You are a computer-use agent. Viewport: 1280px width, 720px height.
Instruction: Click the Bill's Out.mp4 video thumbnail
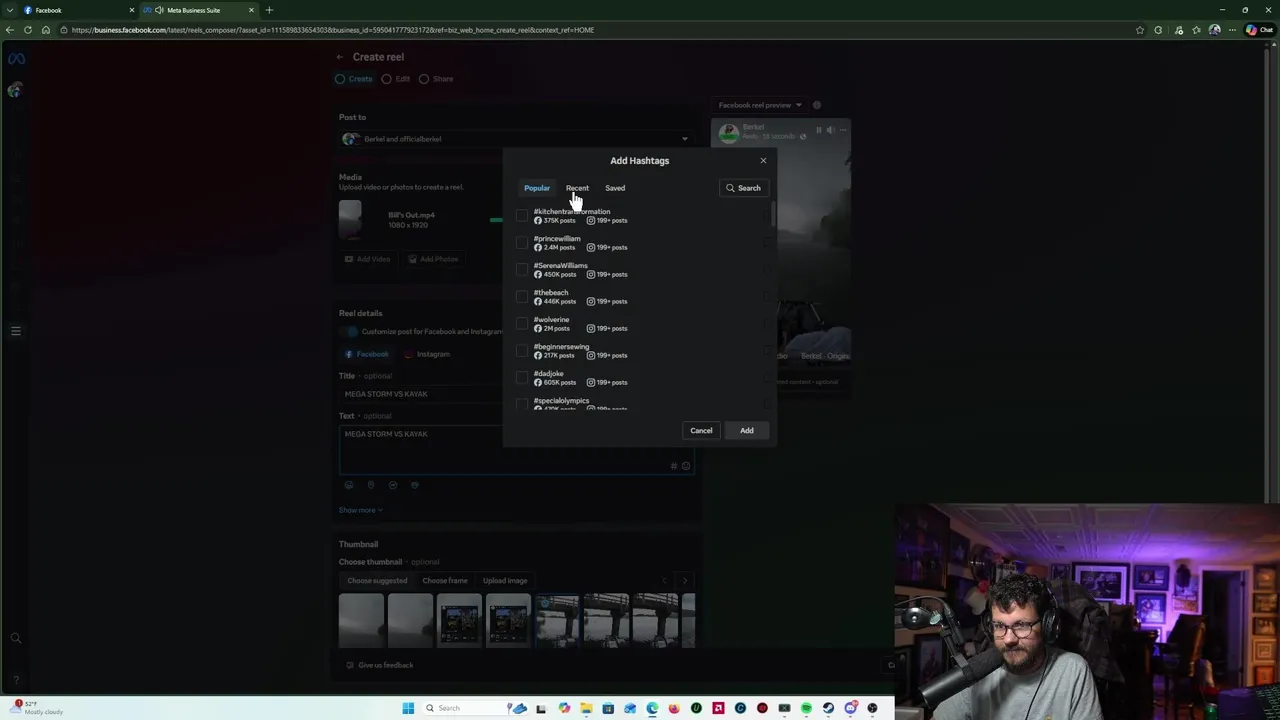pos(350,219)
